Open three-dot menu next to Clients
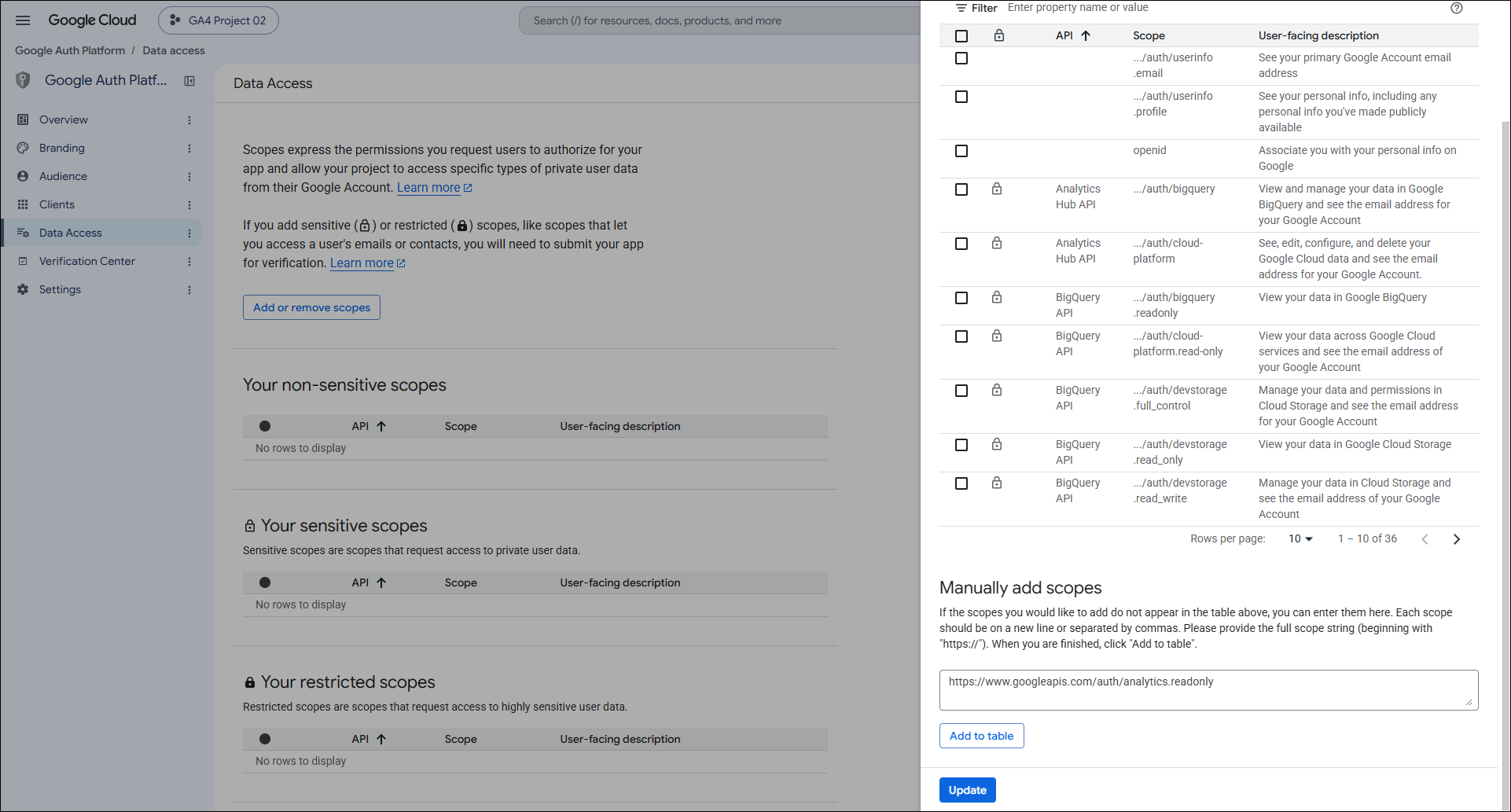 [x=189, y=205]
